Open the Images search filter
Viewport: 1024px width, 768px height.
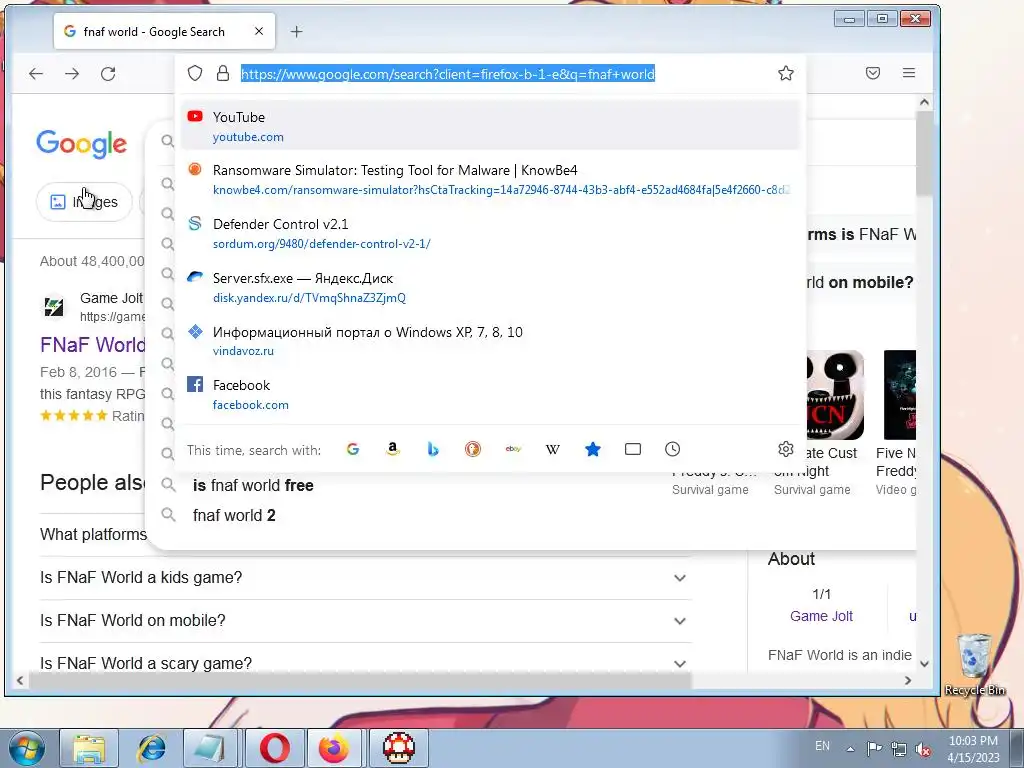coord(84,202)
